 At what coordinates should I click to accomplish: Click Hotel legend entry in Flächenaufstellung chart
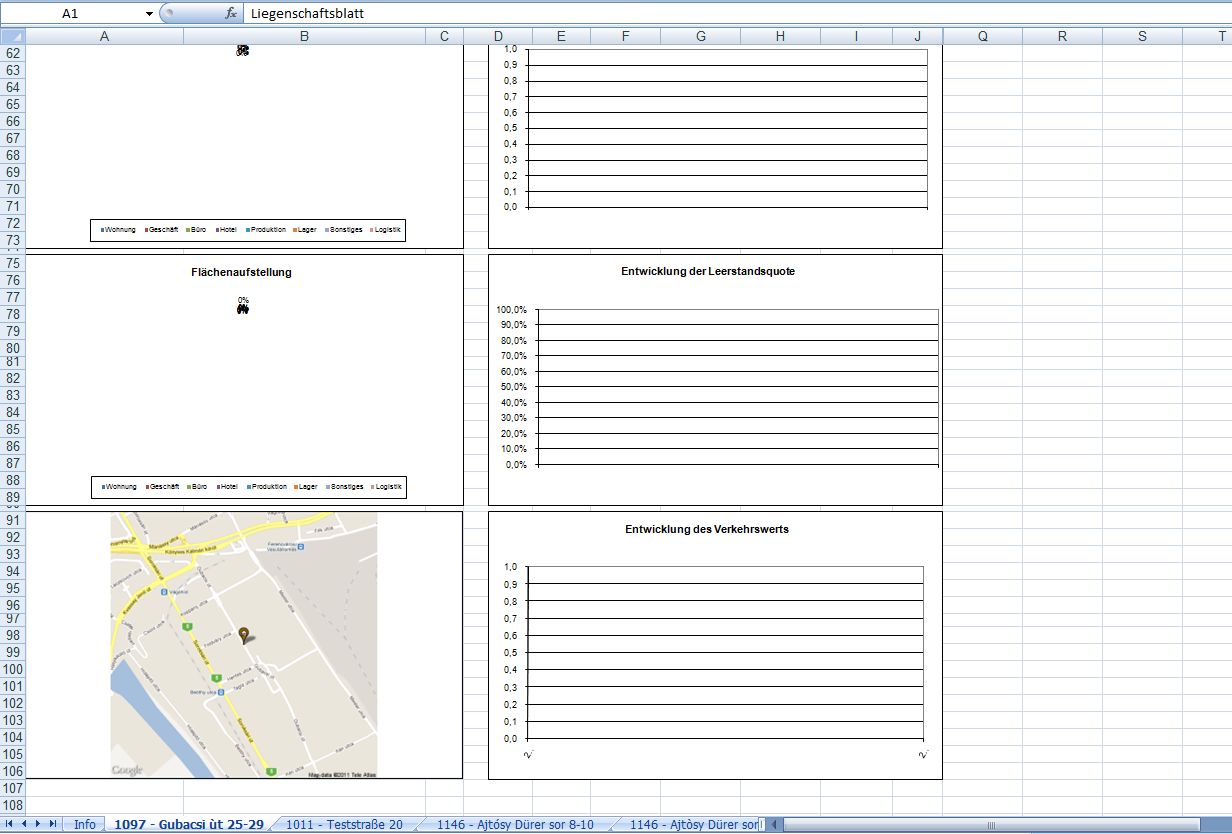point(228,487)
